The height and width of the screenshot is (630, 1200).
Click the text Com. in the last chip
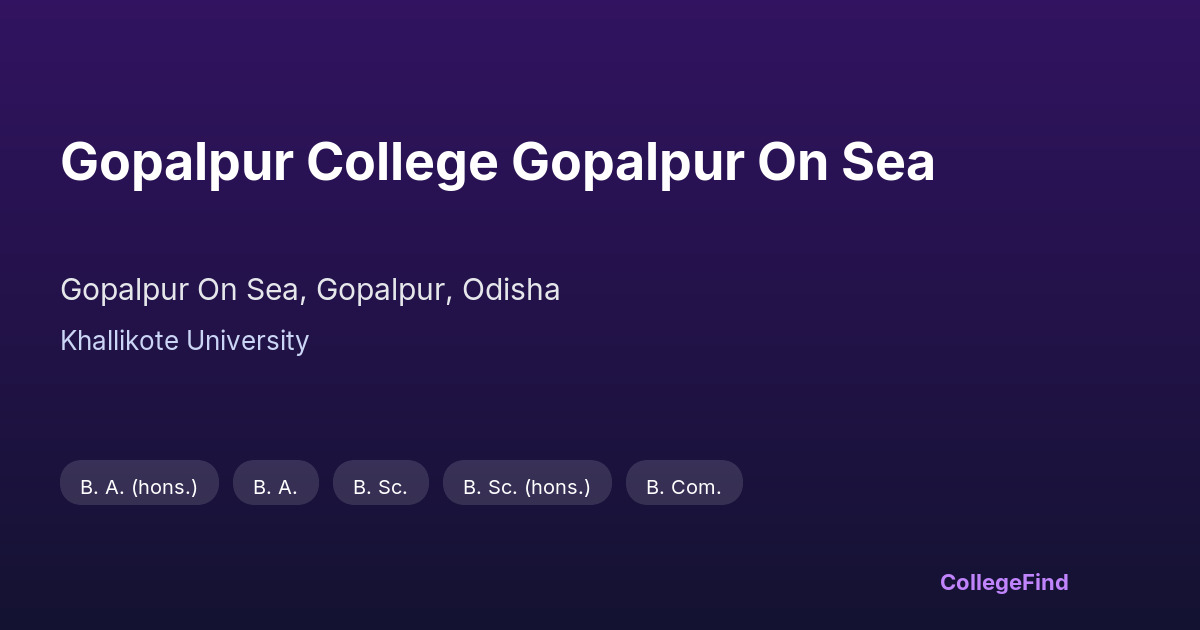click(x=697, y=487)
